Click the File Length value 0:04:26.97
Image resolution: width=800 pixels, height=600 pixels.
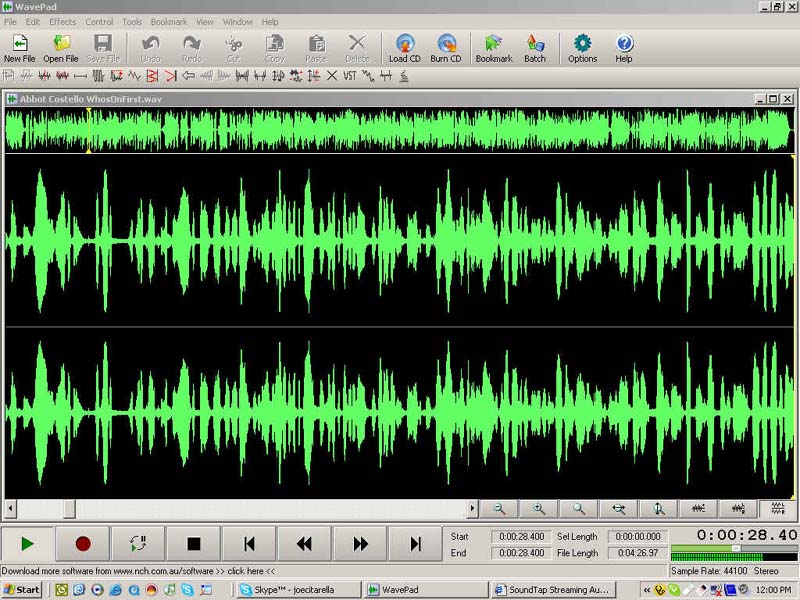pyautogui.click(x=638, y=553)
